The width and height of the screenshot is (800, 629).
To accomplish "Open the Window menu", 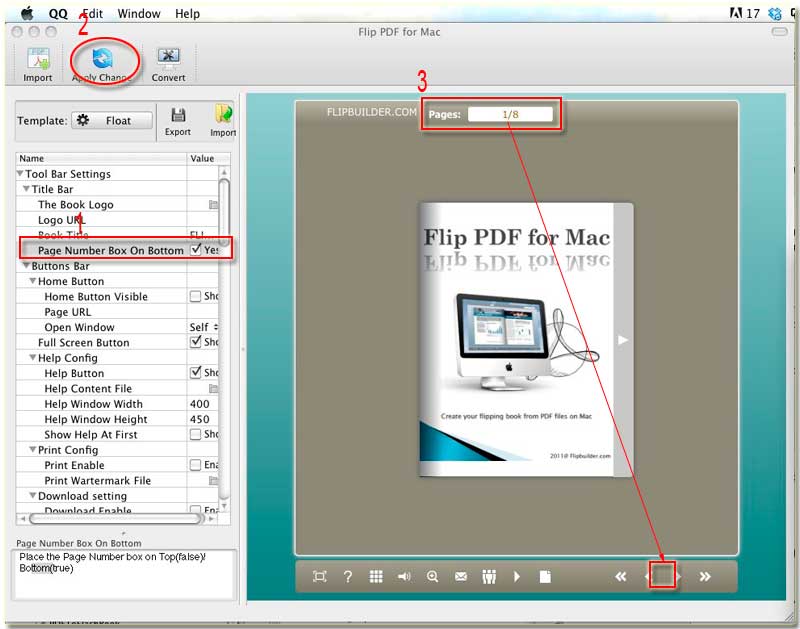I will tap(139, 14).
